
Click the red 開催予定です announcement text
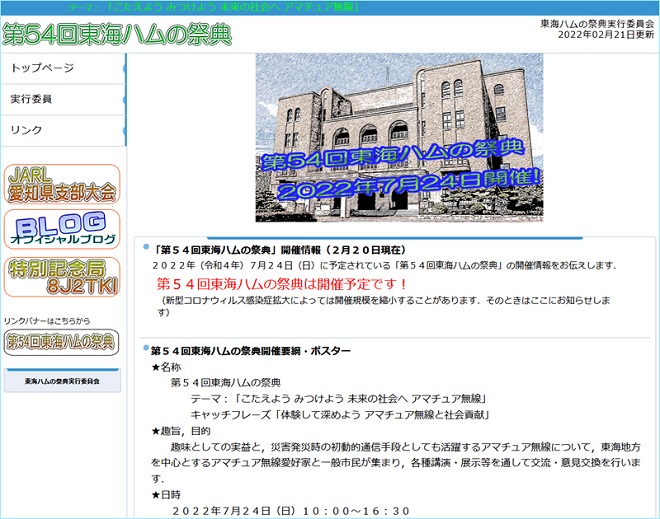pyautogui.click(x=282, y=284)
